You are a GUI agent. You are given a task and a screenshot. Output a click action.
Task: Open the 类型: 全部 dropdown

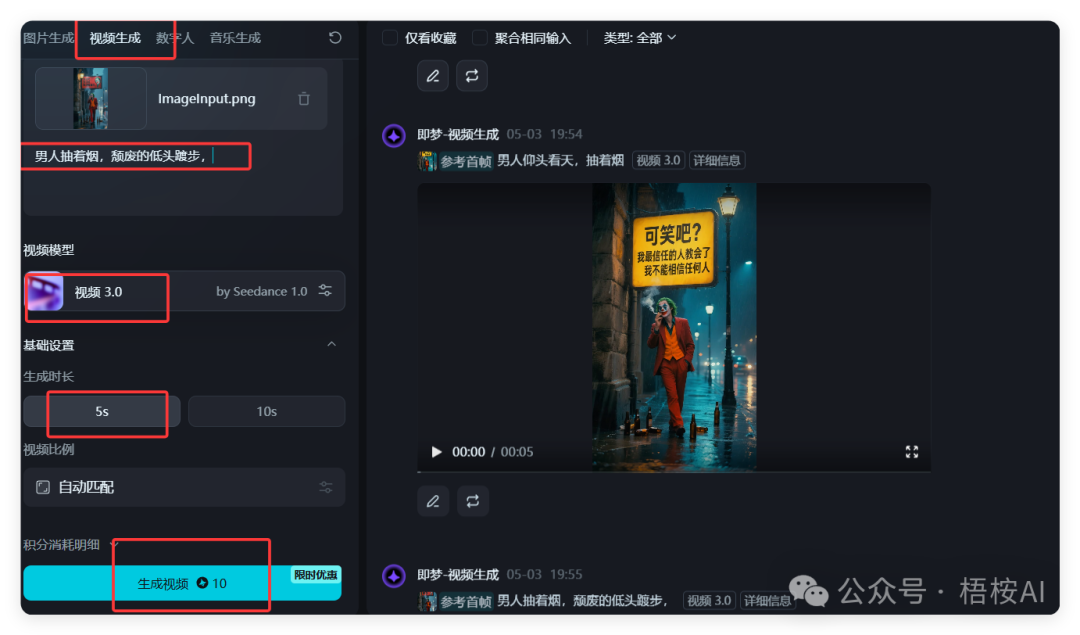tap(640, 38)
